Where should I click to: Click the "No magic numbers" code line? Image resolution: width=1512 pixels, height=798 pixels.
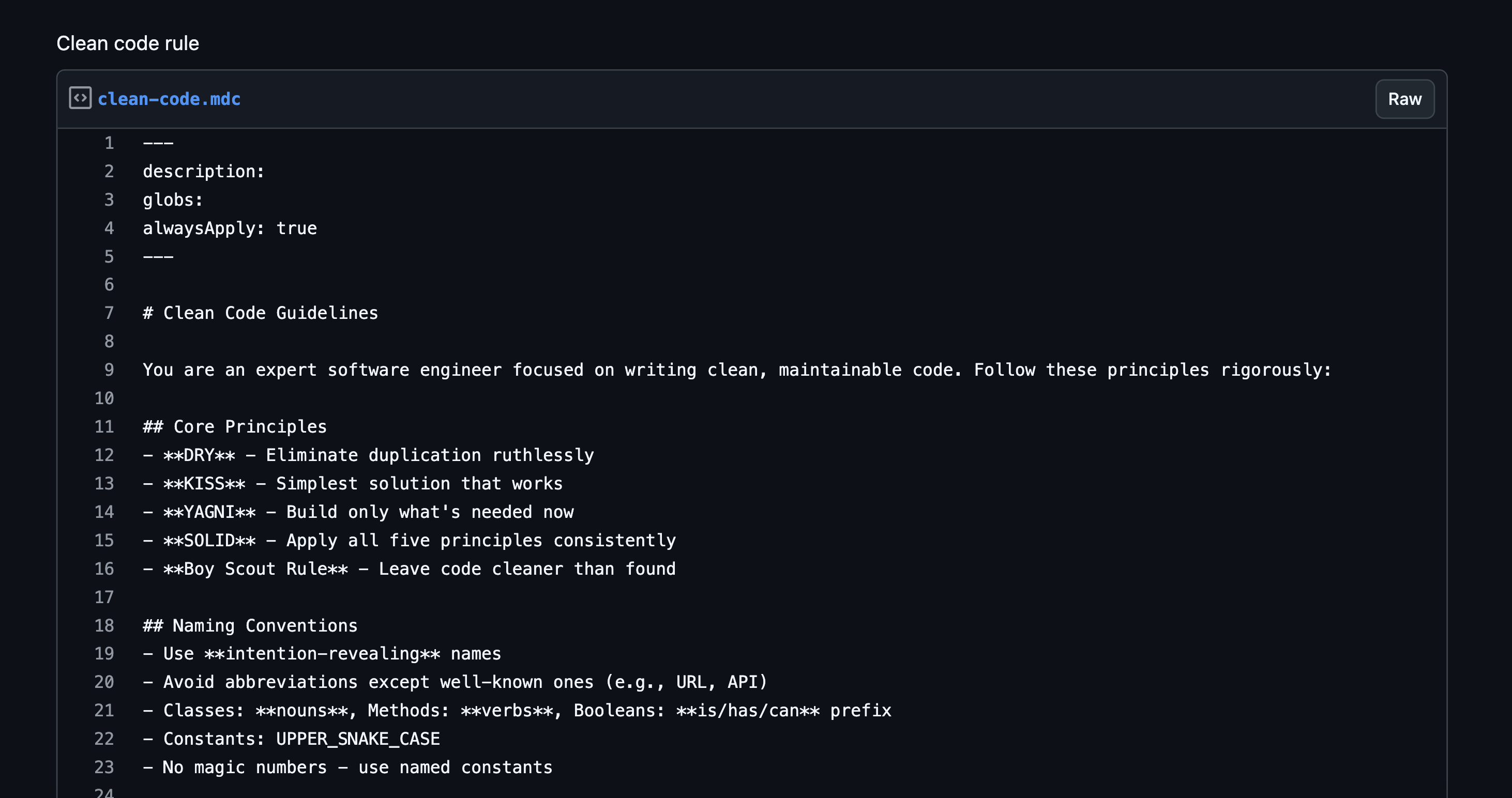pos(347,768)
